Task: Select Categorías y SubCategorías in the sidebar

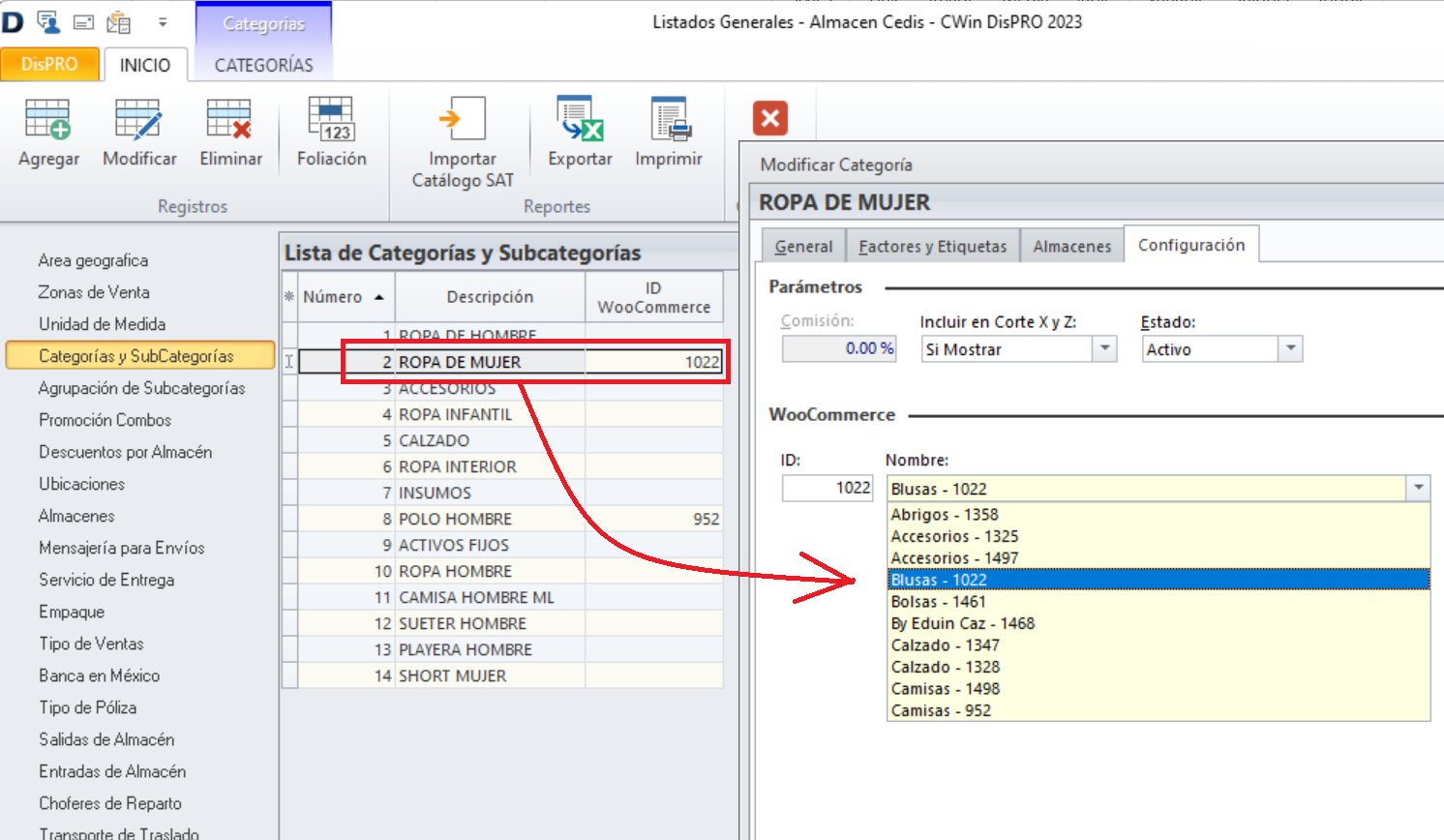Action: click(x=138, y=355)
